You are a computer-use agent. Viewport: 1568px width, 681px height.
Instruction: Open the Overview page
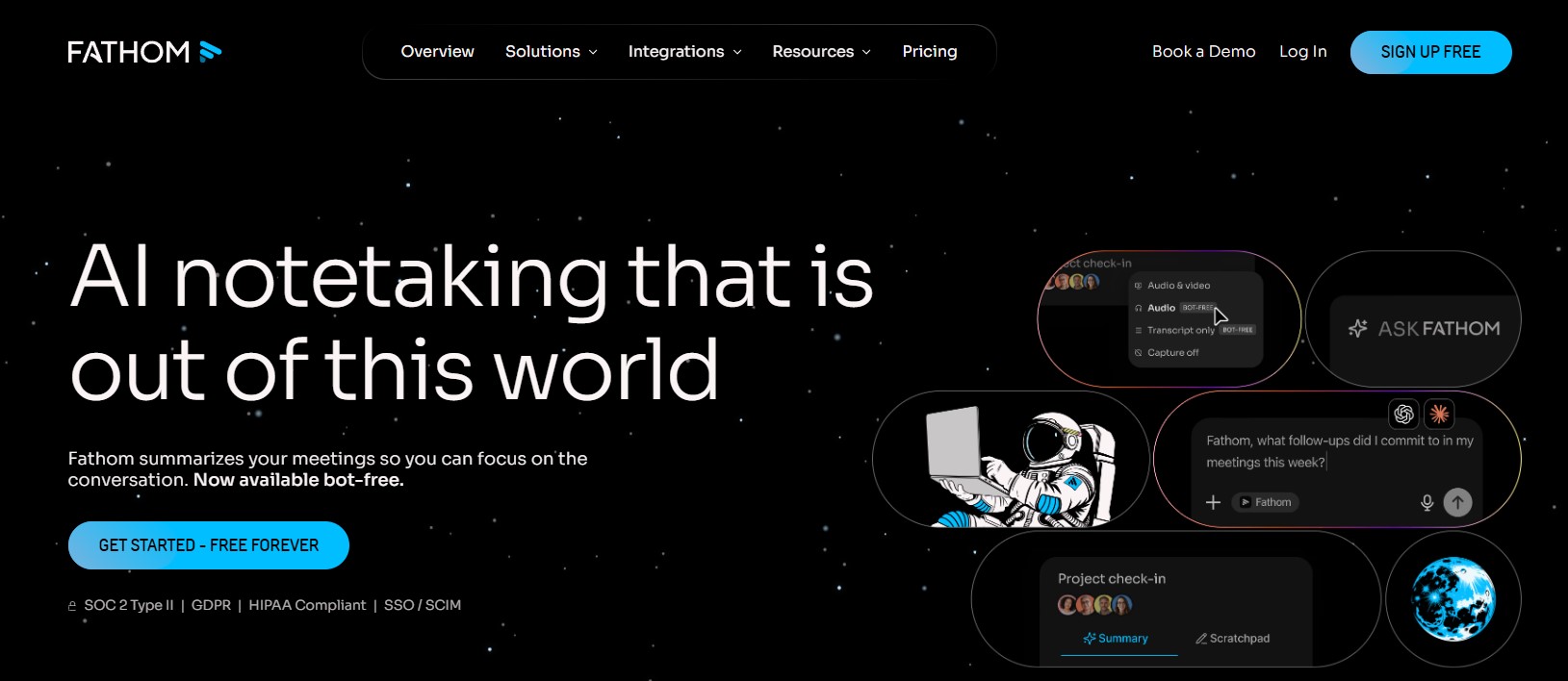437,52
